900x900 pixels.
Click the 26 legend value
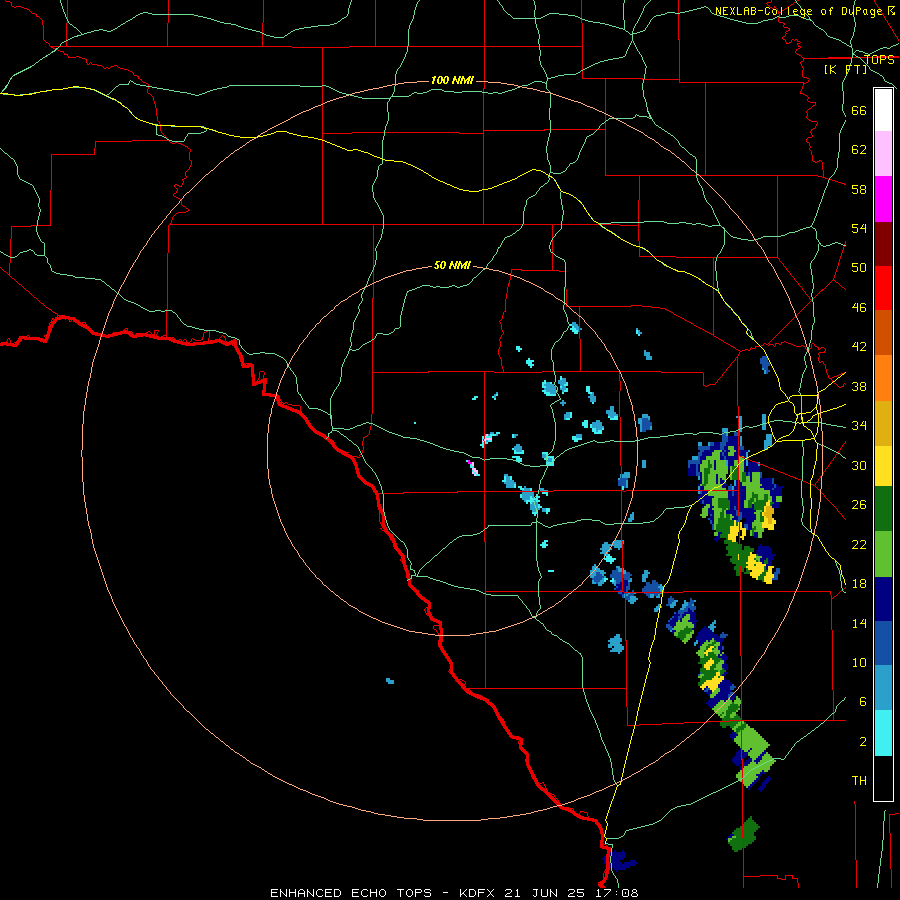pos(859,505)
